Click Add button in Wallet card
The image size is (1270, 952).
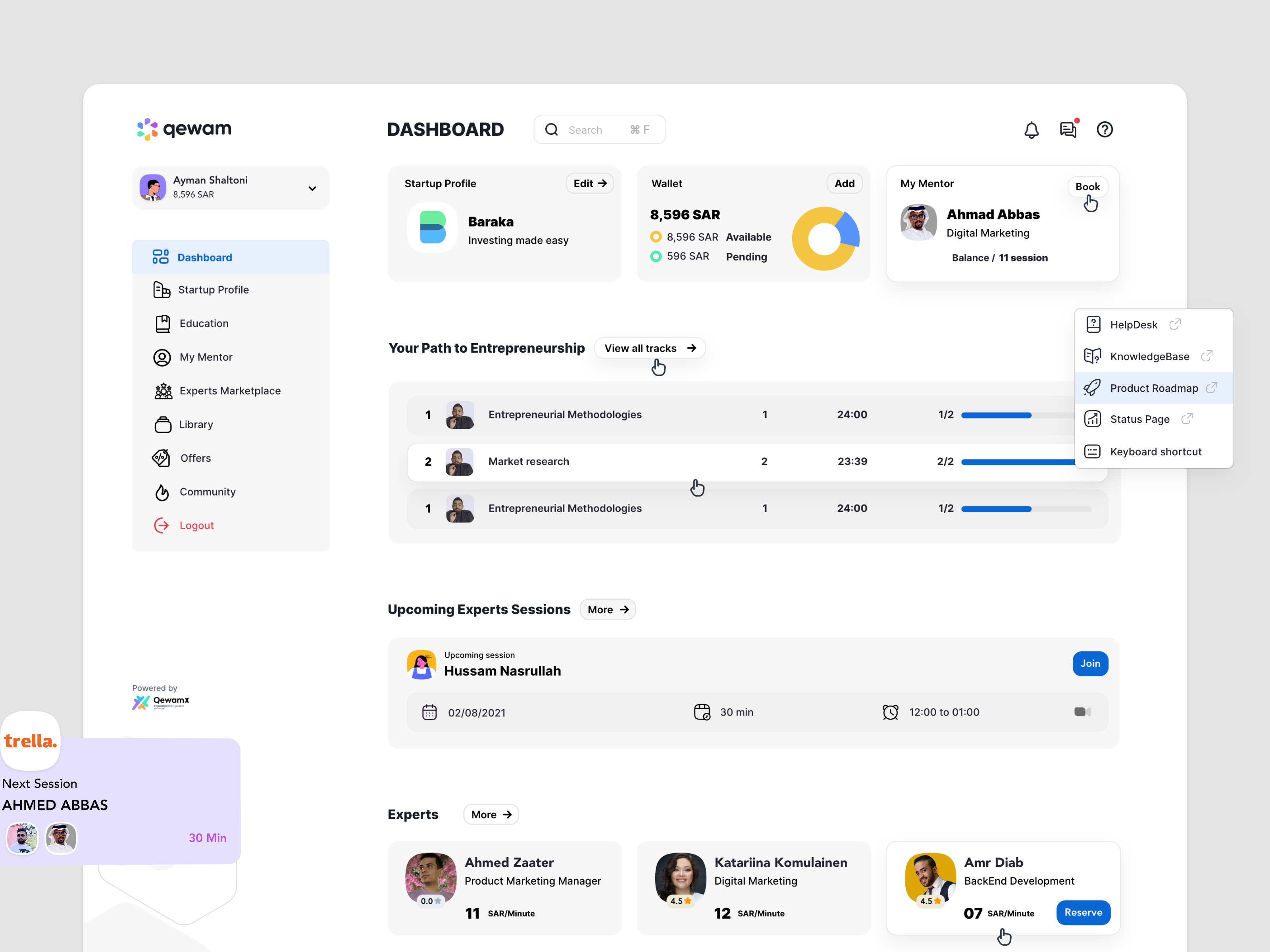click(844, 184)
